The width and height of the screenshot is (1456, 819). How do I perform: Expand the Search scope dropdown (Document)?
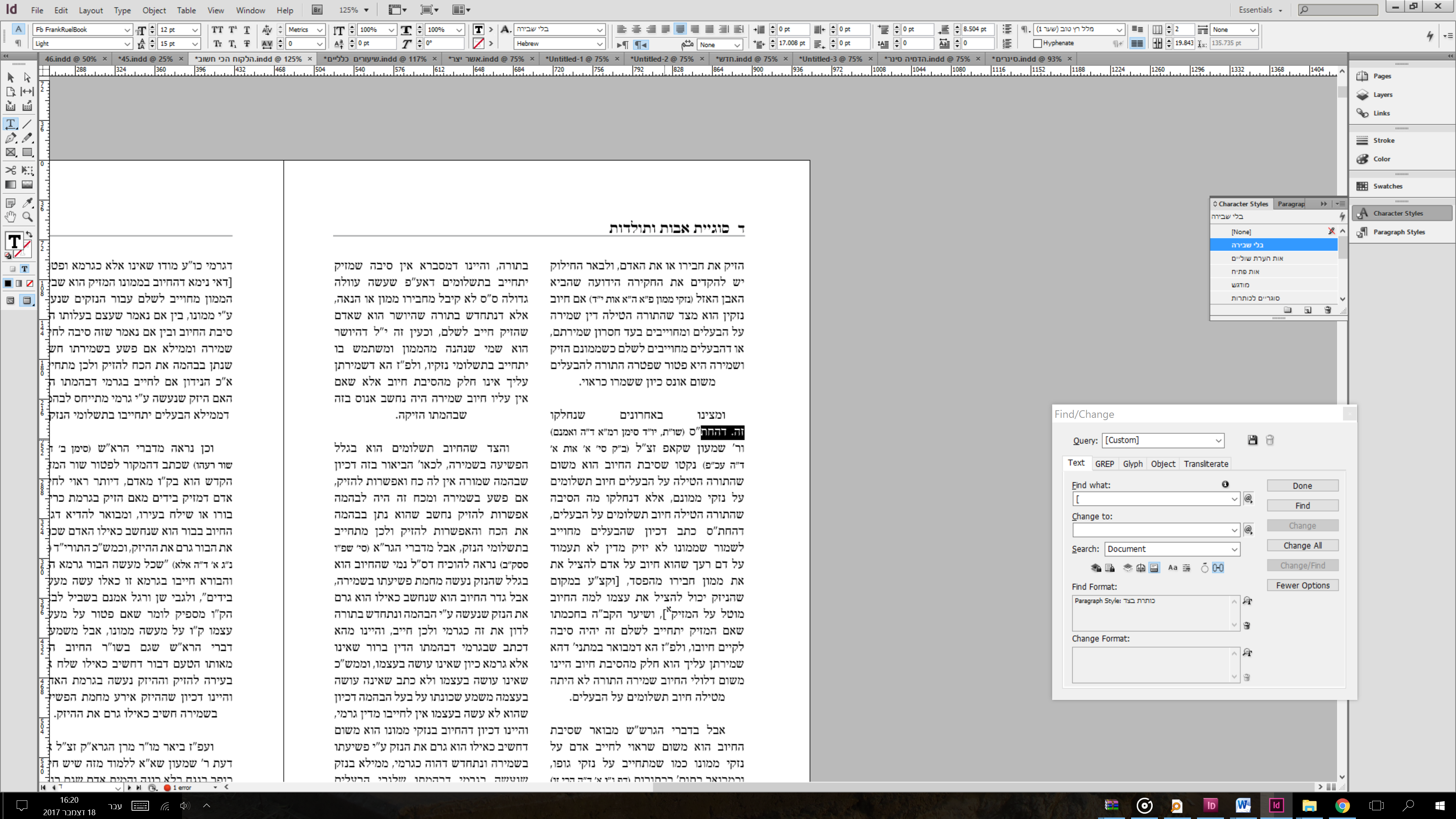click(x=1235, y=549)
